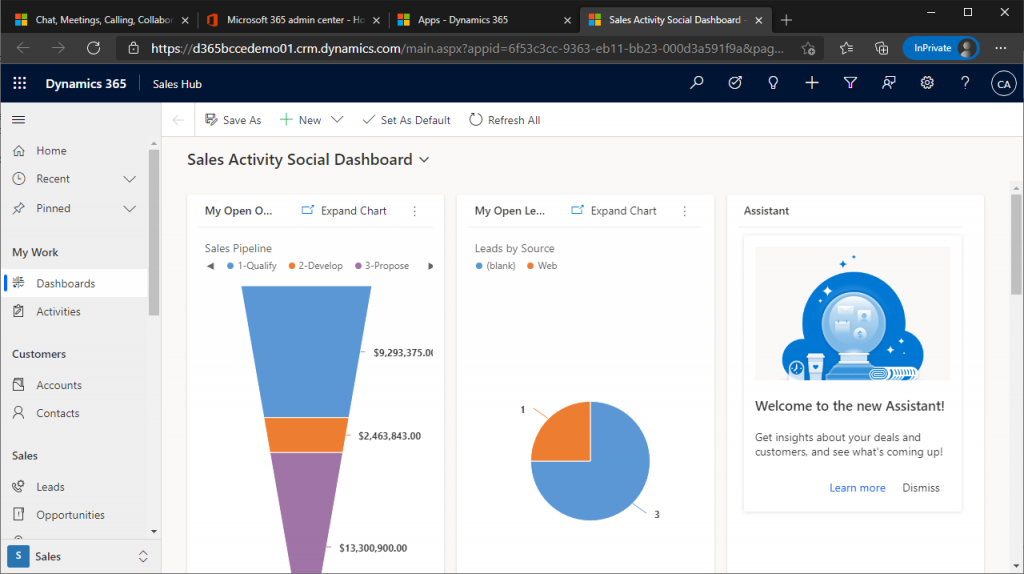
Task: Open dashboard selector chevron next to title
Action: [424, 160]
